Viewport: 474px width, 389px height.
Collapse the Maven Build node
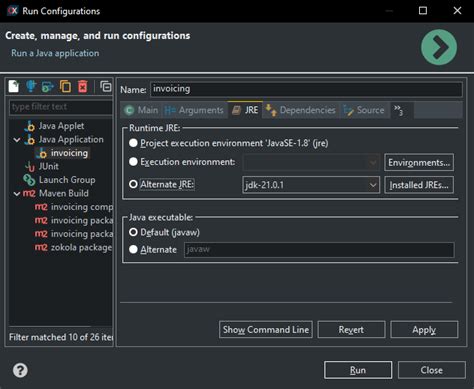(x=17, y=193)
